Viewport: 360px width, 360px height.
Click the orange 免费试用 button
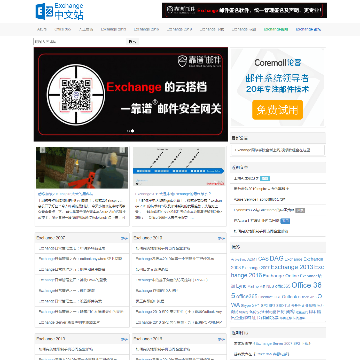pyautogui.click(x=277, y=110)
